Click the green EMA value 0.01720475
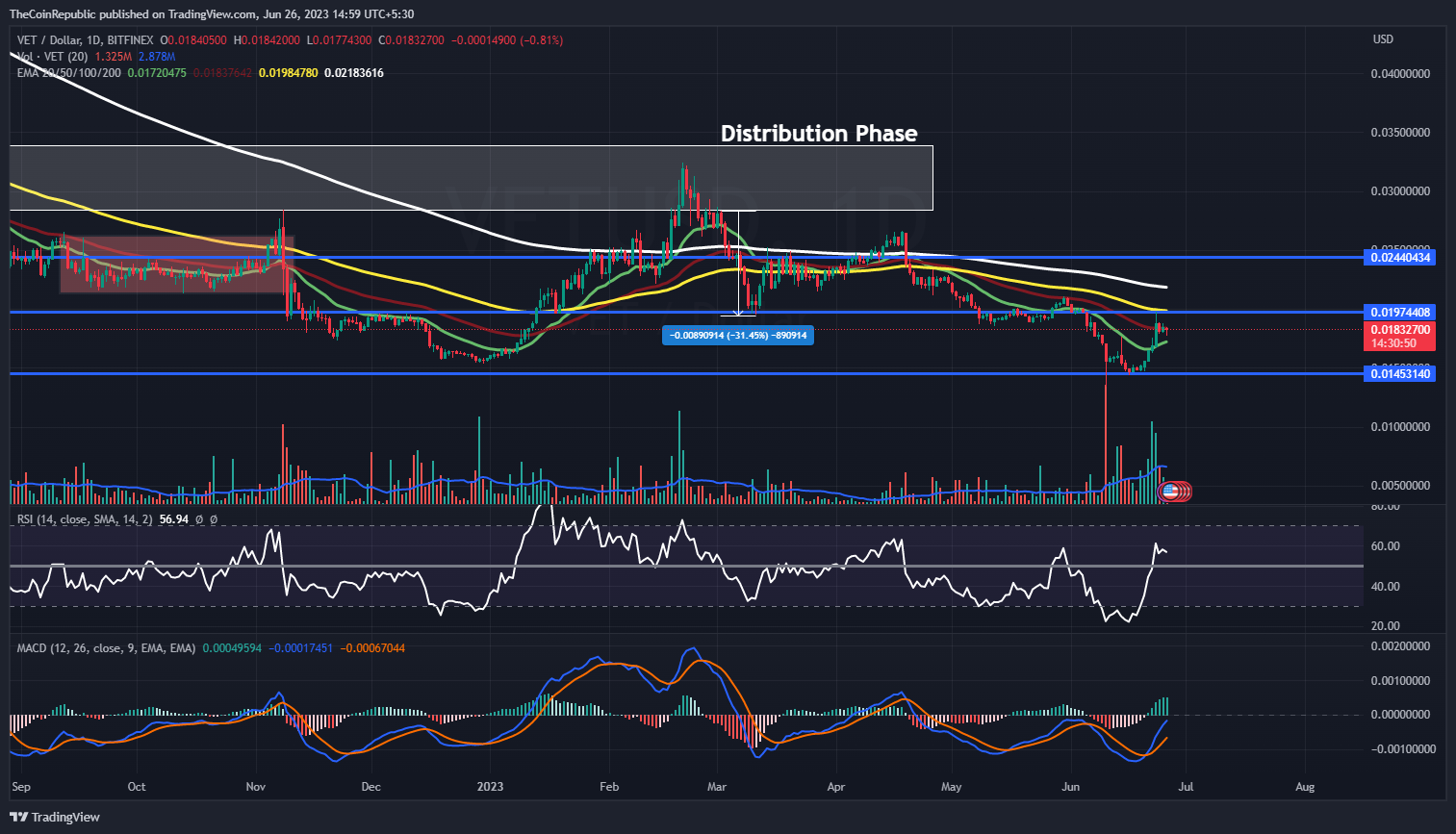1456x834 pixels. tap(157, 73)
